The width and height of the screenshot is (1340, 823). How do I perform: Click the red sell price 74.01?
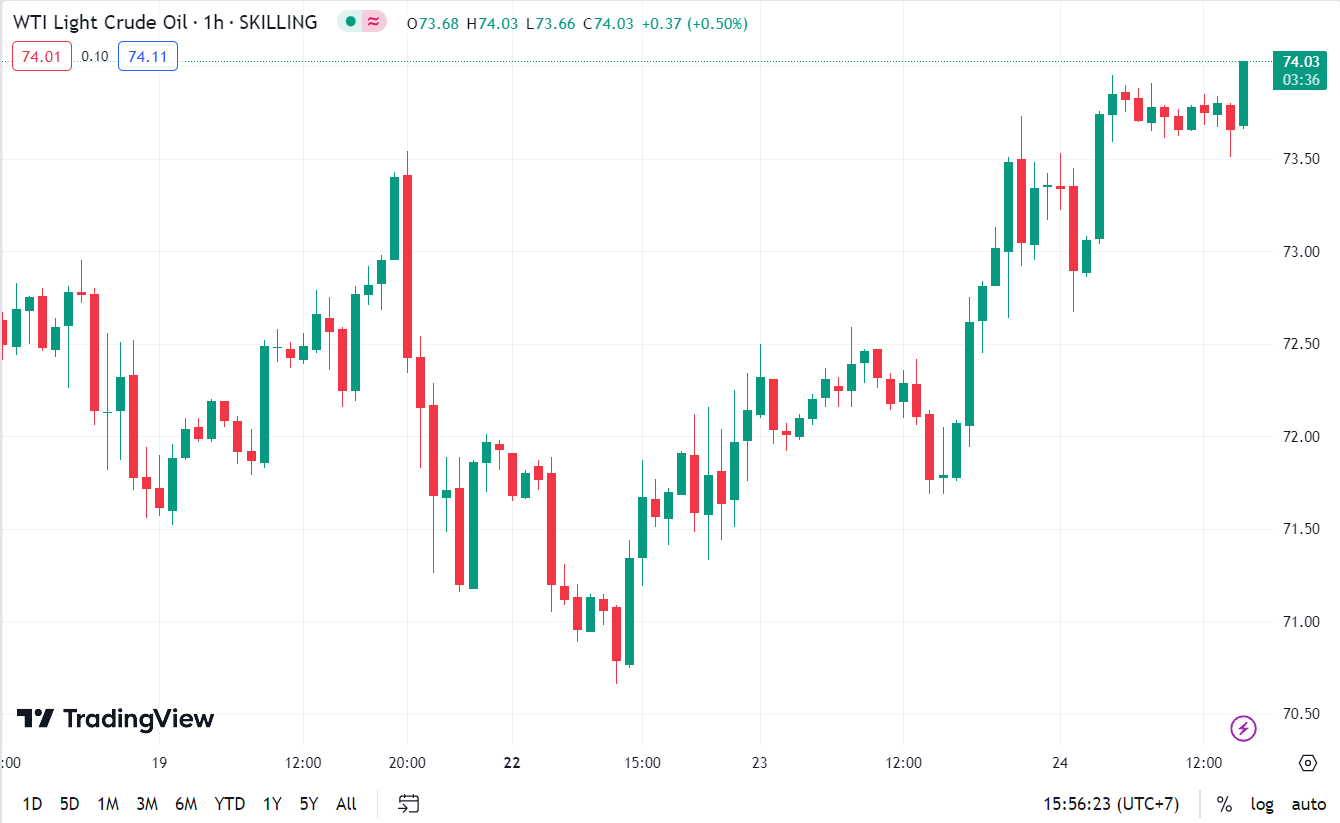pos(41,57)
